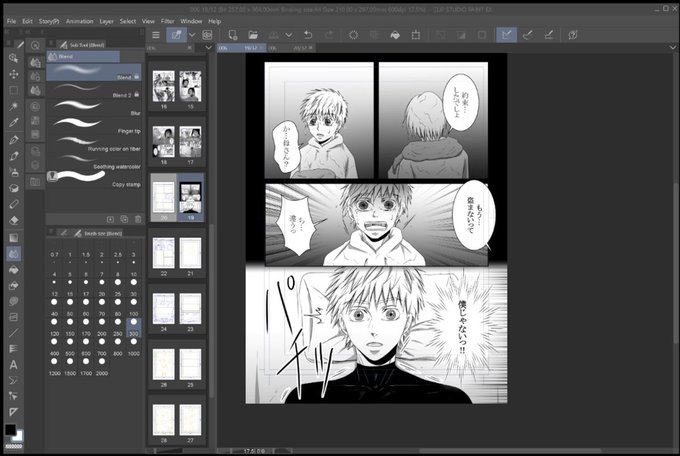
Task: Click the Duplicate sub tool icon
Action: tap(124, 220)
